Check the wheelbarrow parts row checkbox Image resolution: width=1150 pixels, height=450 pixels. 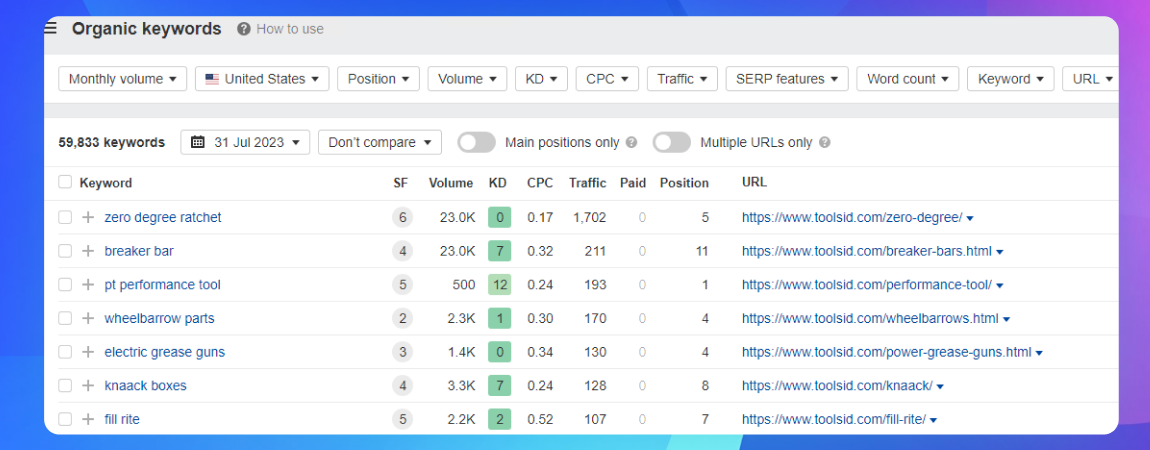tap(65, 319)
